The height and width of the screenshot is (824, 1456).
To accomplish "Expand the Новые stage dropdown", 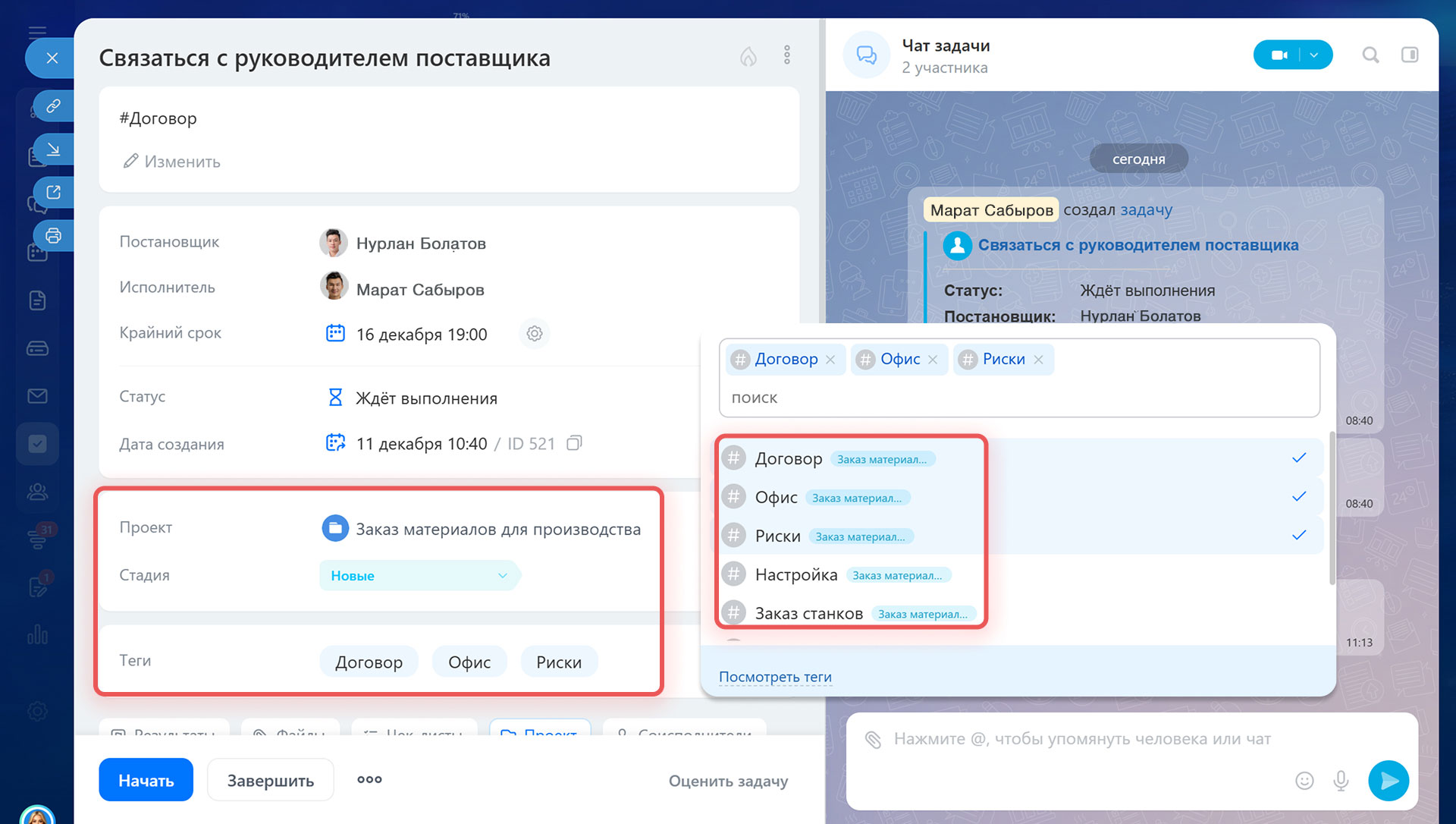I will [x=501, y=576].
